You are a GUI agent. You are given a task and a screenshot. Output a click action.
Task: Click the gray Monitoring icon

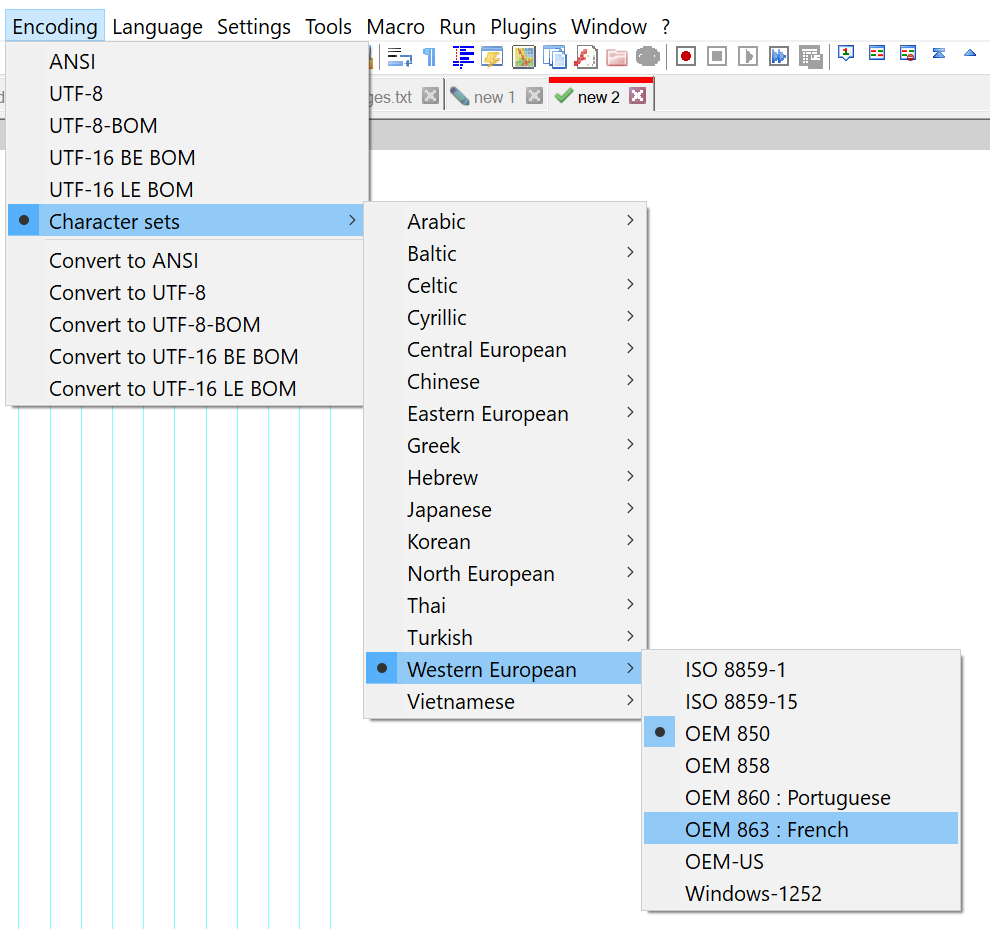tap(647, 57)
